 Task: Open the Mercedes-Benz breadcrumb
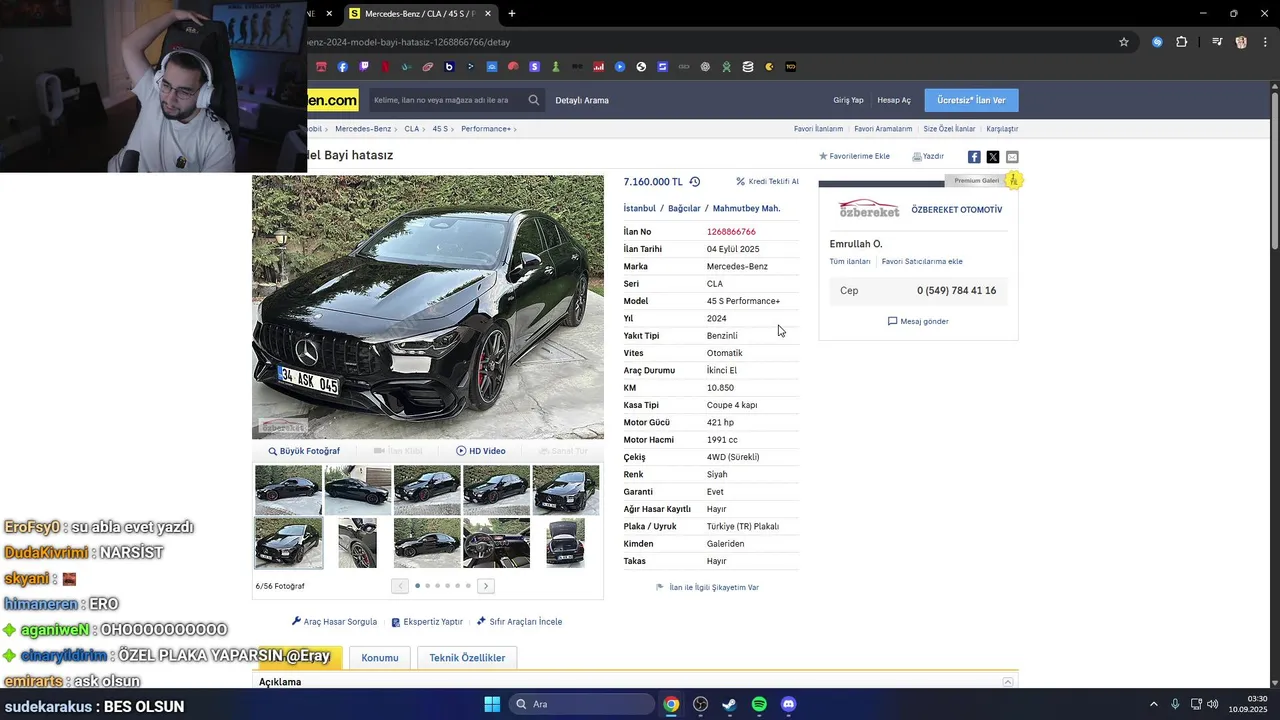tap(363, 129)
